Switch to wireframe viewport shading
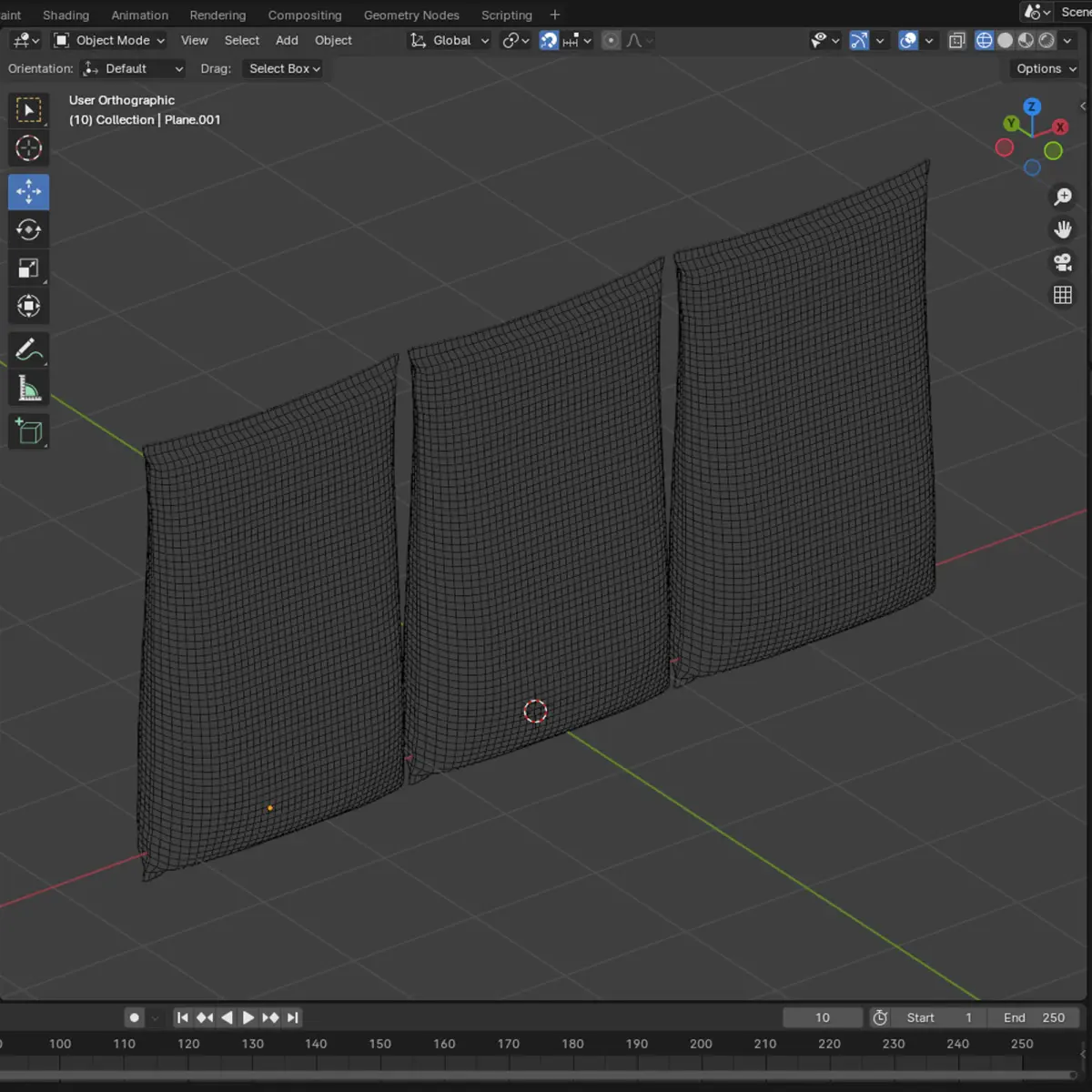 click(x=985, y=40)
